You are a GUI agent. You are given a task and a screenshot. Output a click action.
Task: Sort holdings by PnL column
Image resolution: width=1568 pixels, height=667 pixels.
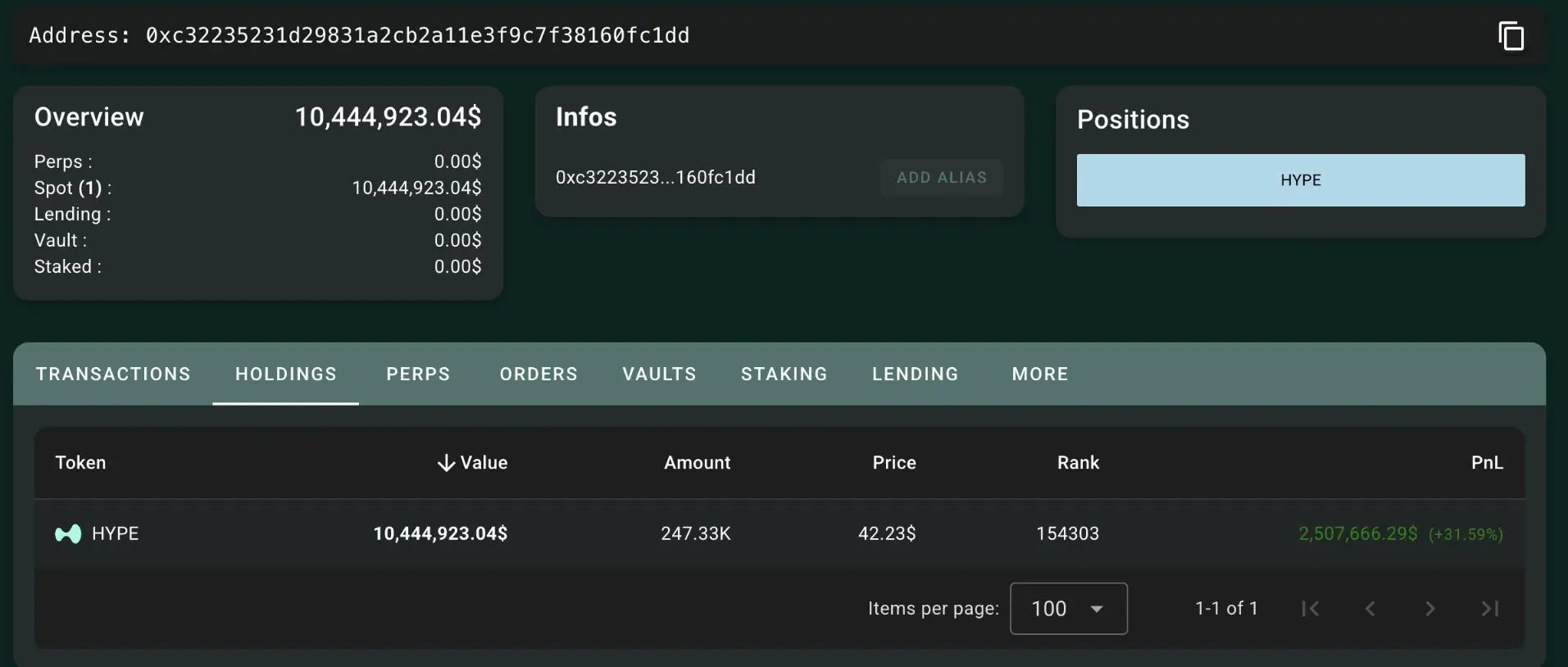[1487, 463]
